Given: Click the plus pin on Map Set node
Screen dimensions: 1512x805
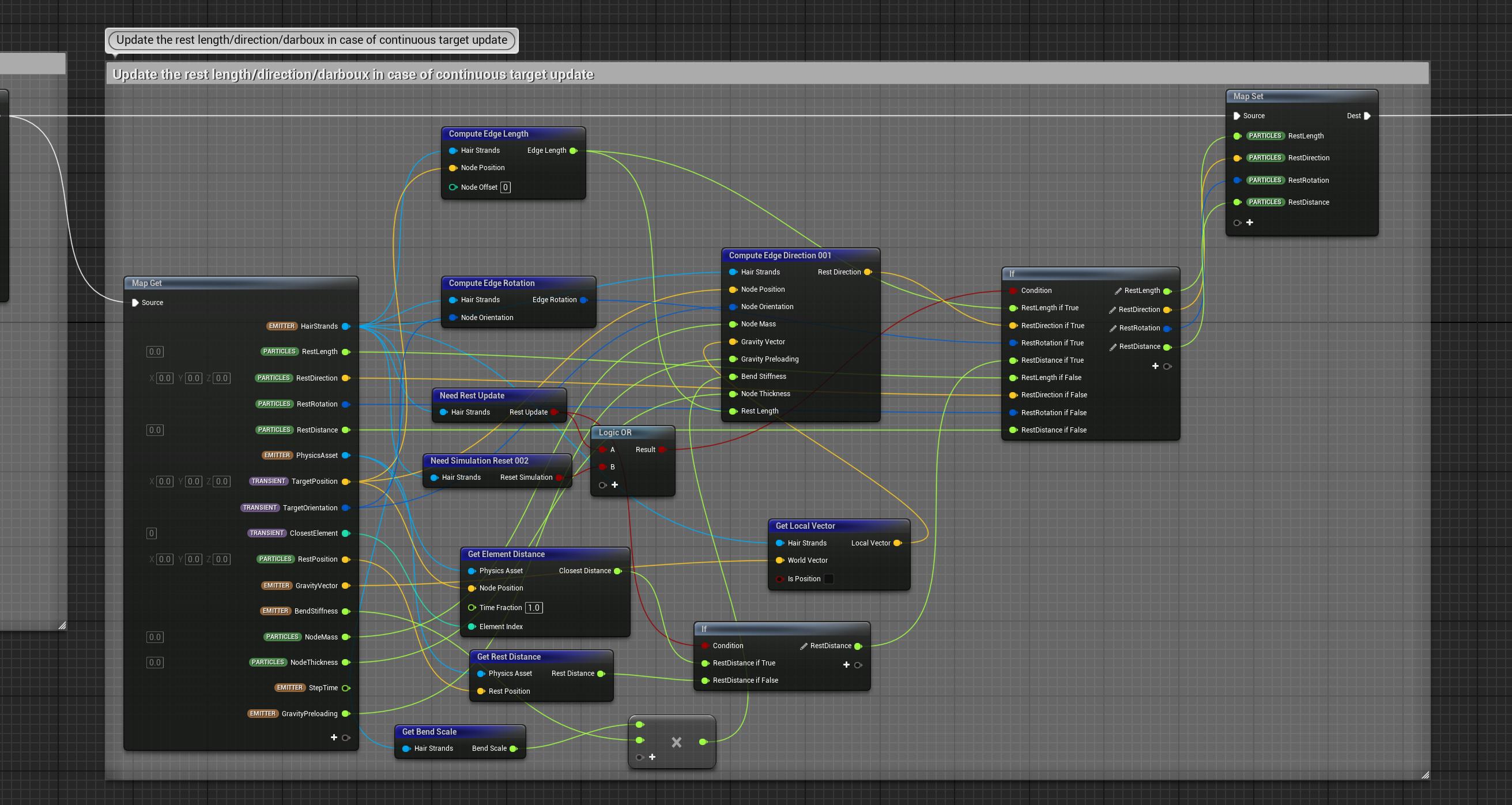Looking at the screenshot, I should 1250,223.
